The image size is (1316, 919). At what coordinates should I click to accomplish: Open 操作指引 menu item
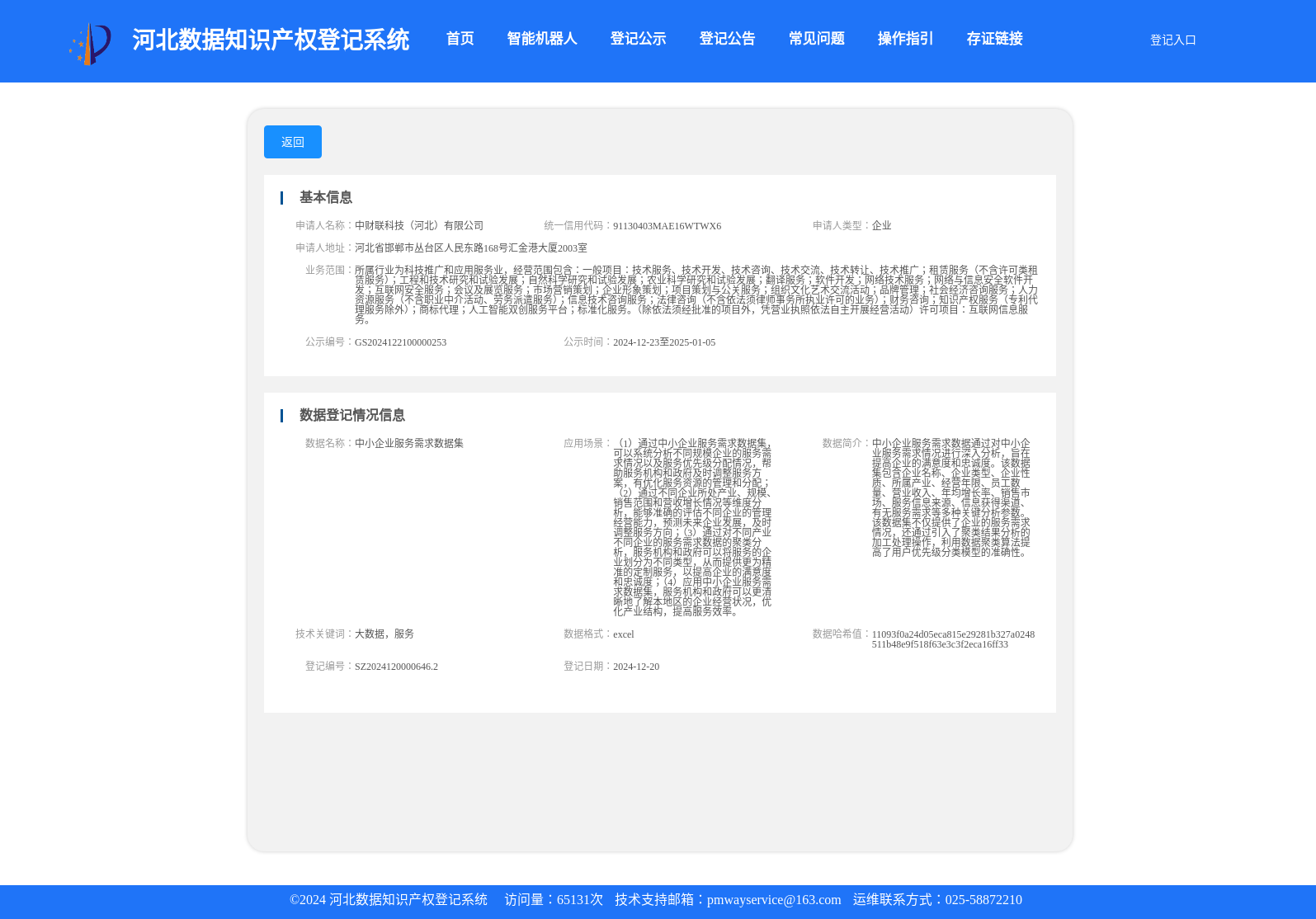tap(905, 39)
